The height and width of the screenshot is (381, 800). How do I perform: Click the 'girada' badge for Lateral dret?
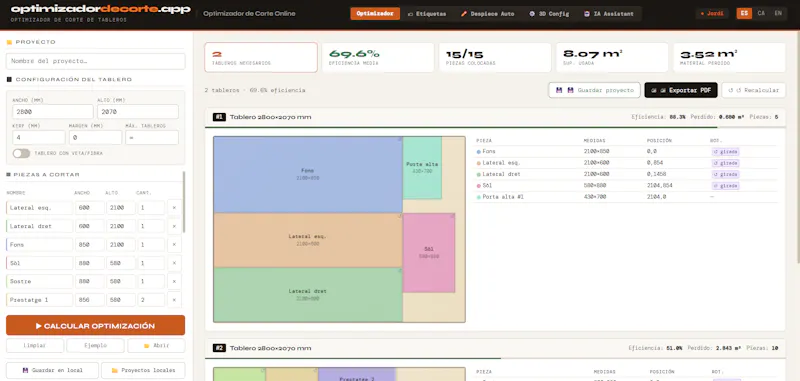click(726, 174)
